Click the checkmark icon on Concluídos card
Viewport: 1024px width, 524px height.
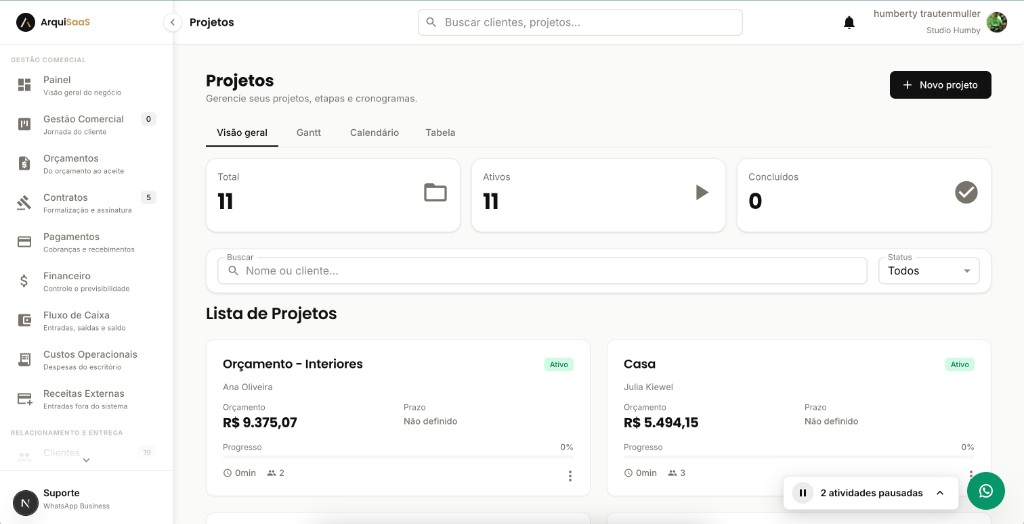click(x=967, y=192)
